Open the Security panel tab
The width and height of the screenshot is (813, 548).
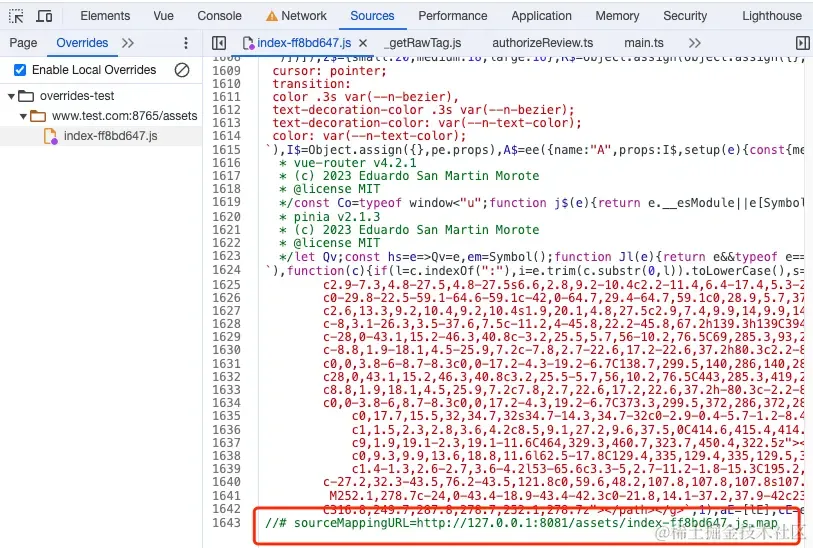click(x=685, y=16)
